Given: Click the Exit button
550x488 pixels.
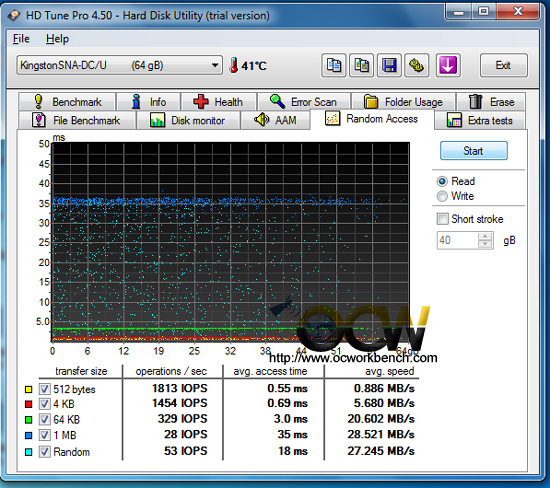Looking at the screenshot, I should (503, 65).
